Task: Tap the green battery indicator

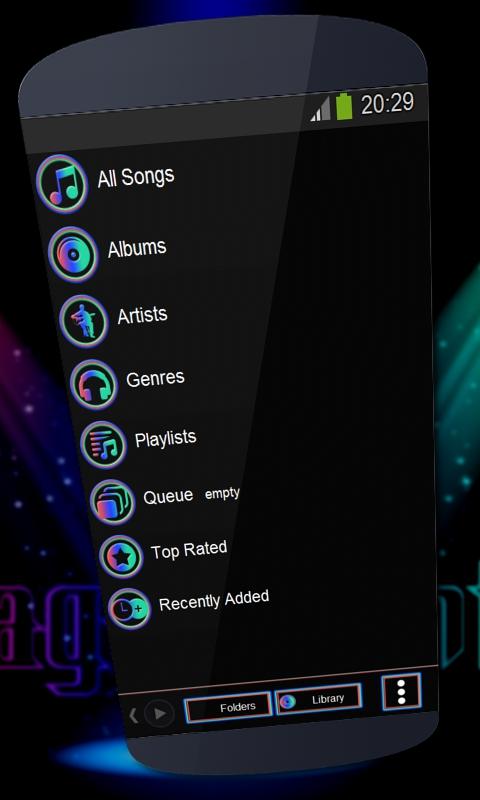Action: [x=344, y=106]
